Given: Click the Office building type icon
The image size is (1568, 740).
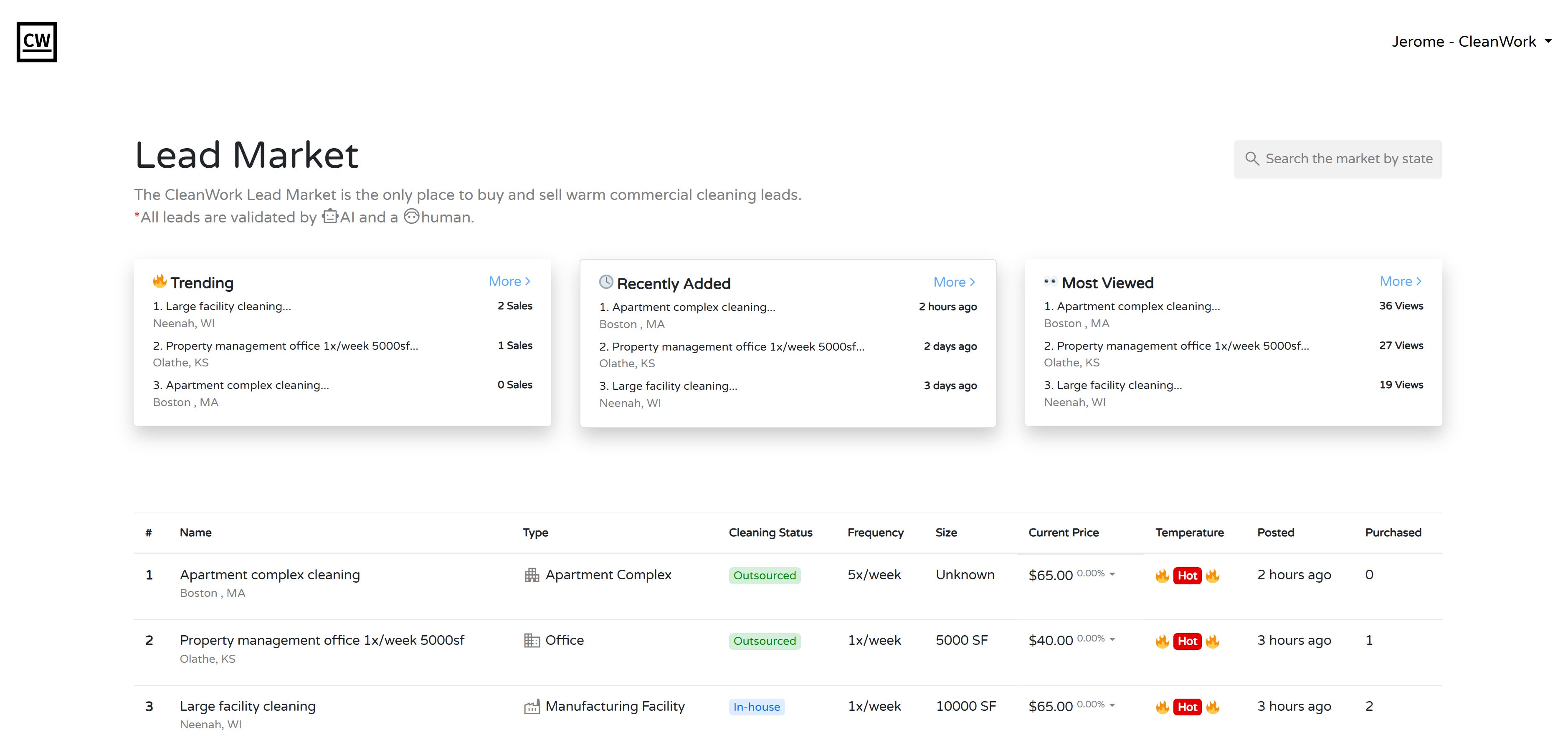Looking at the screenshot, I should coord(532,640).
